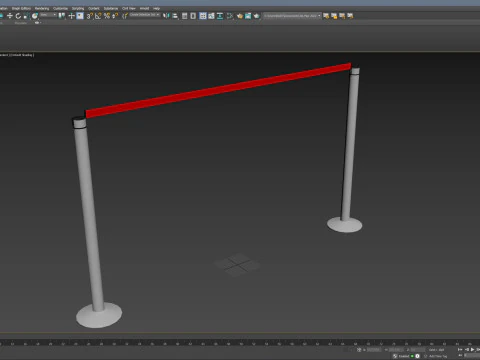
Task: Toggle the Spinner Snap icon
Action: [115, 16]
